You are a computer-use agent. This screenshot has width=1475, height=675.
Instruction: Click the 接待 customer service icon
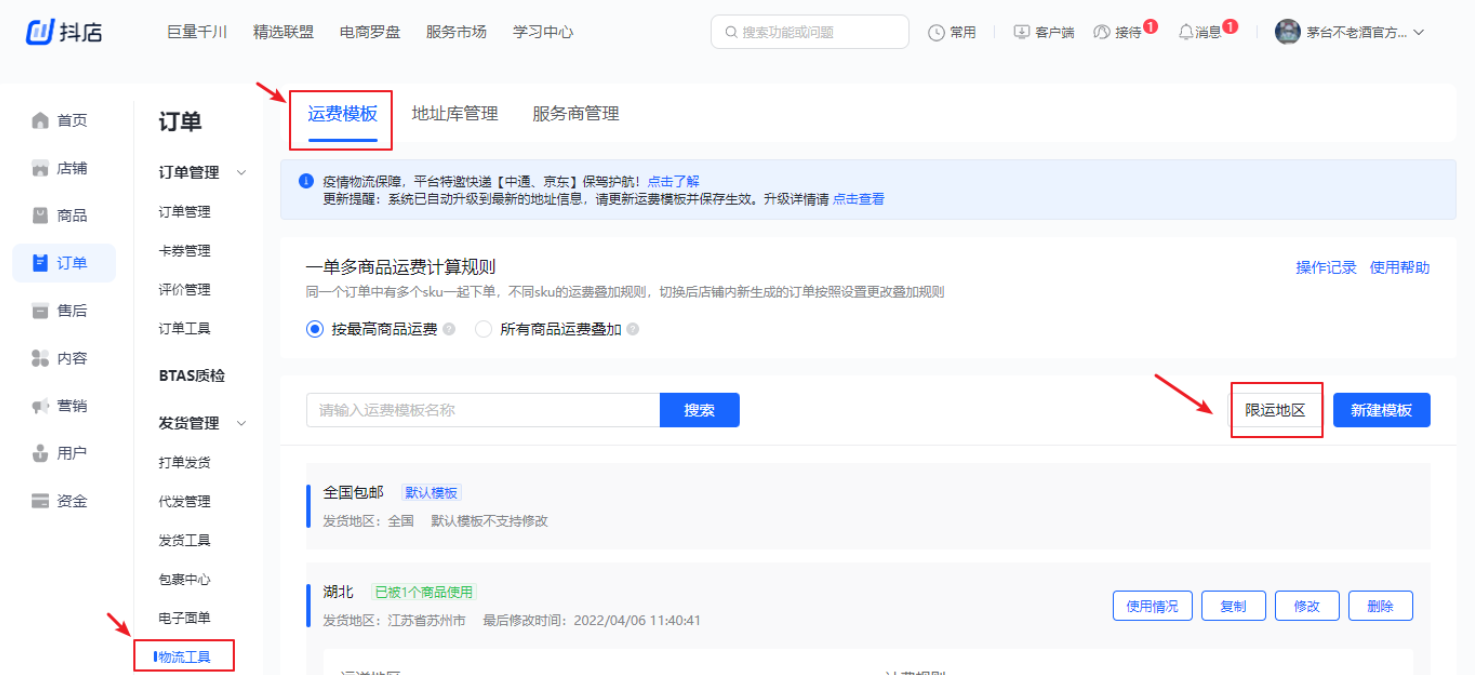pyautogui.click(x=1102, y=32)
